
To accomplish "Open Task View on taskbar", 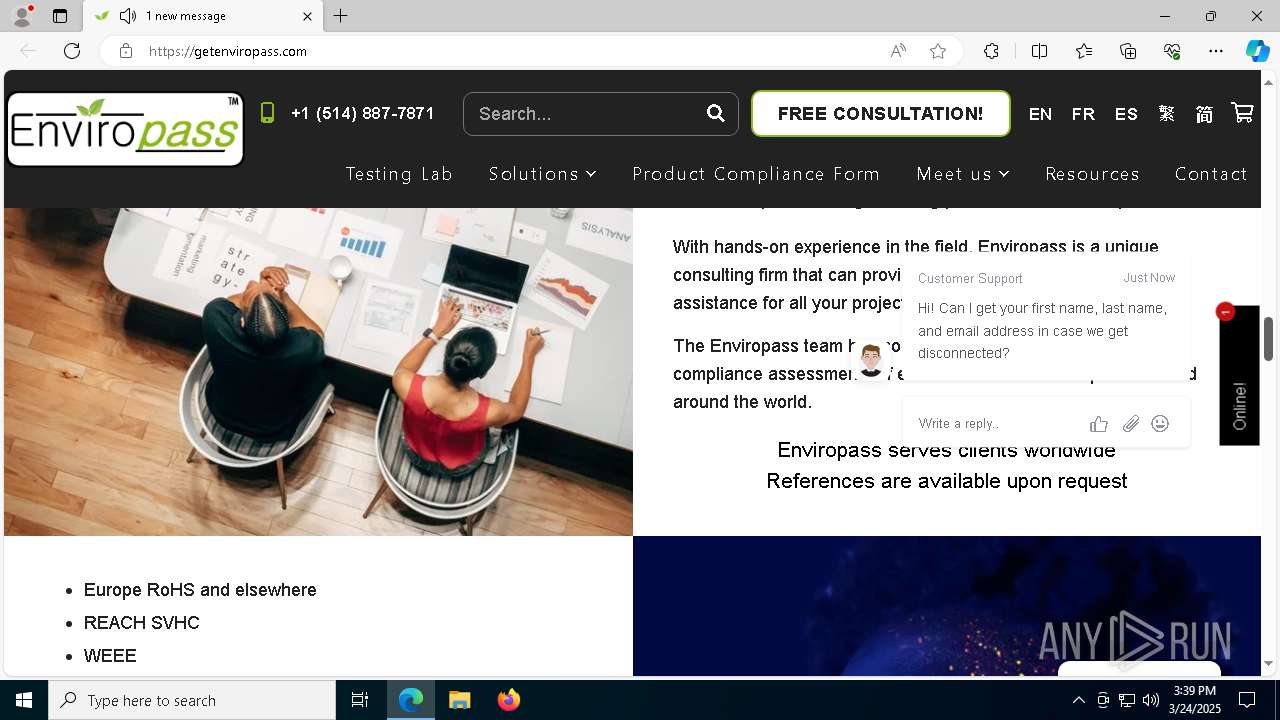I will pos(360,700).
